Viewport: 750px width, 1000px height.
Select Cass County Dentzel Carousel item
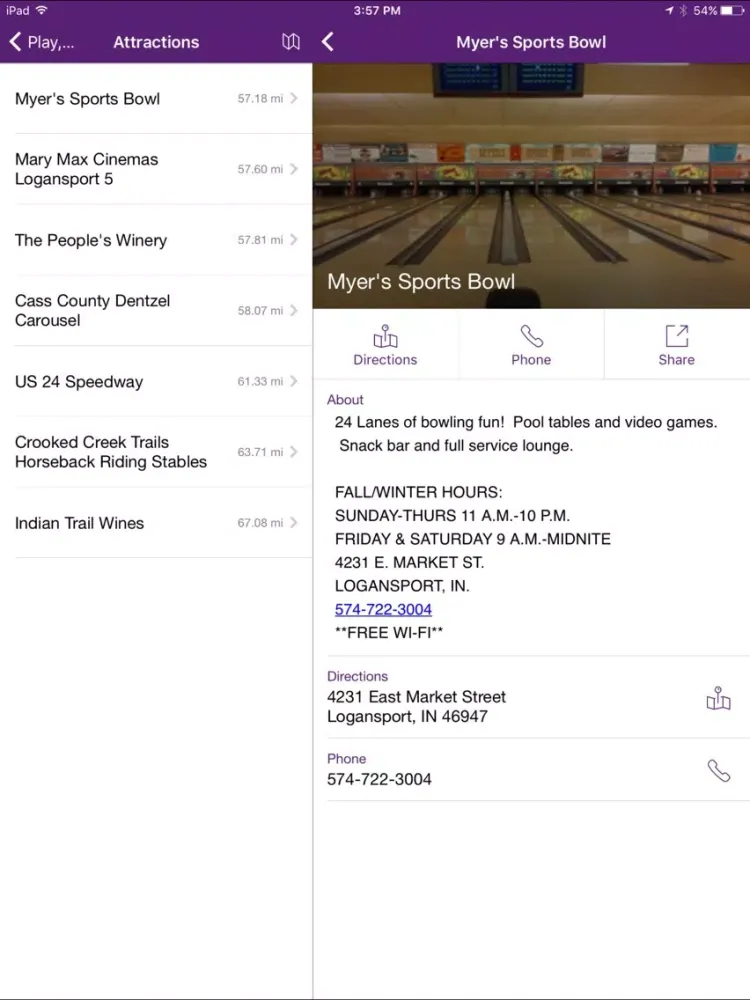[156, 311]
